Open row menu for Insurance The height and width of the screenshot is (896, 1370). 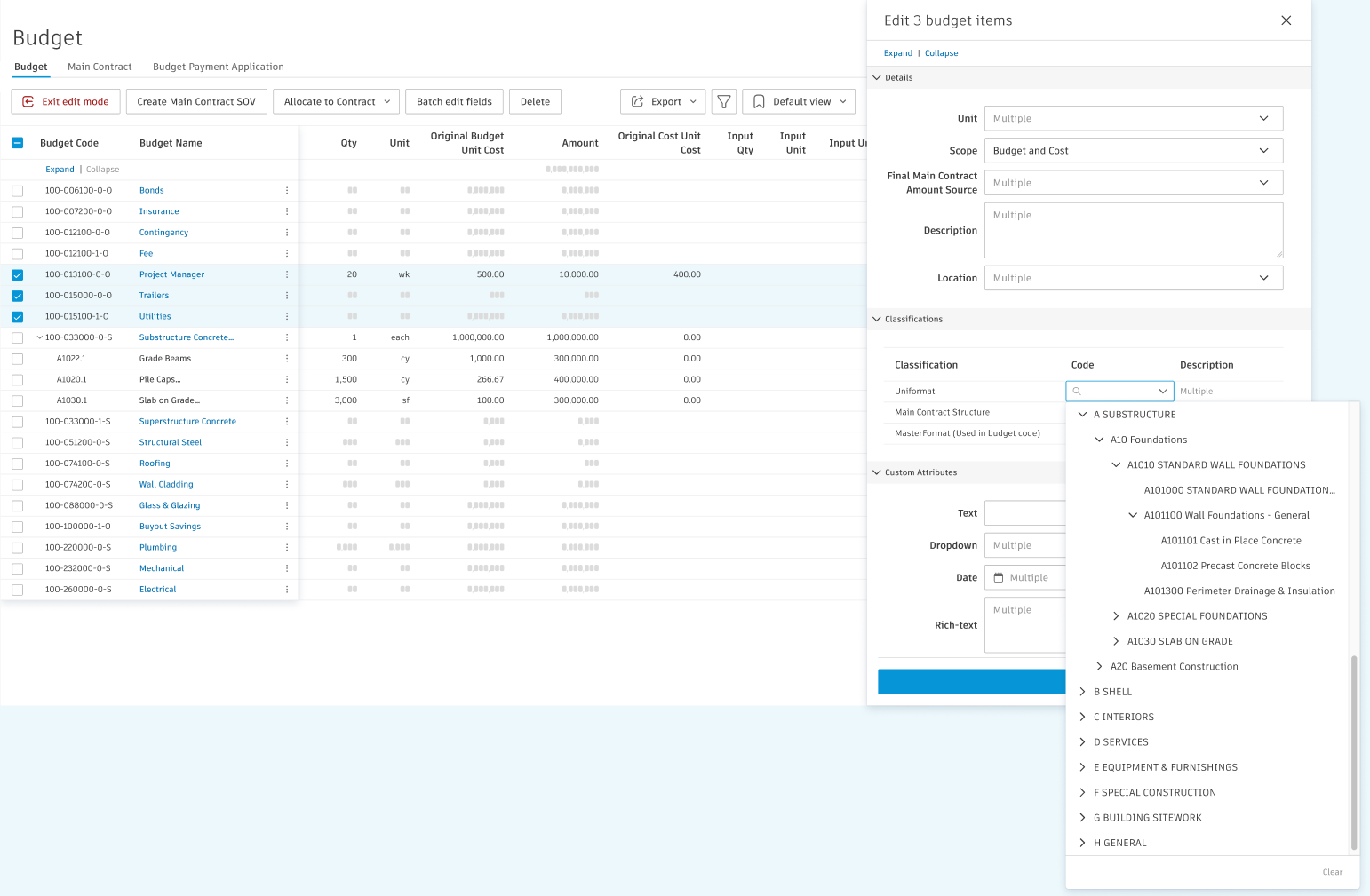pos(287,211)
